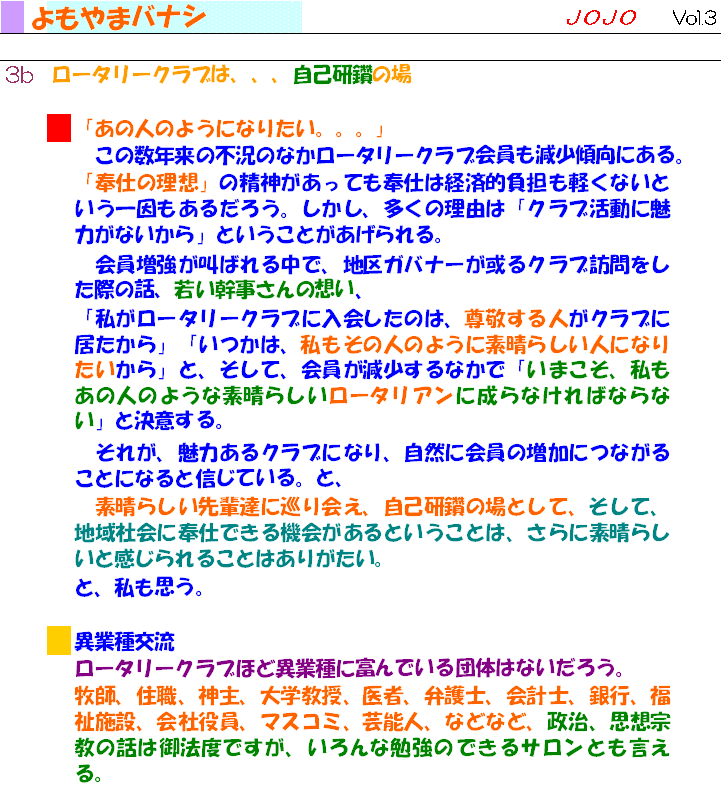The height and width of the screenshot is (791, 723).
Task: Click the teal line starting 地域社会に奉仕できる
Action: (372, 533)
